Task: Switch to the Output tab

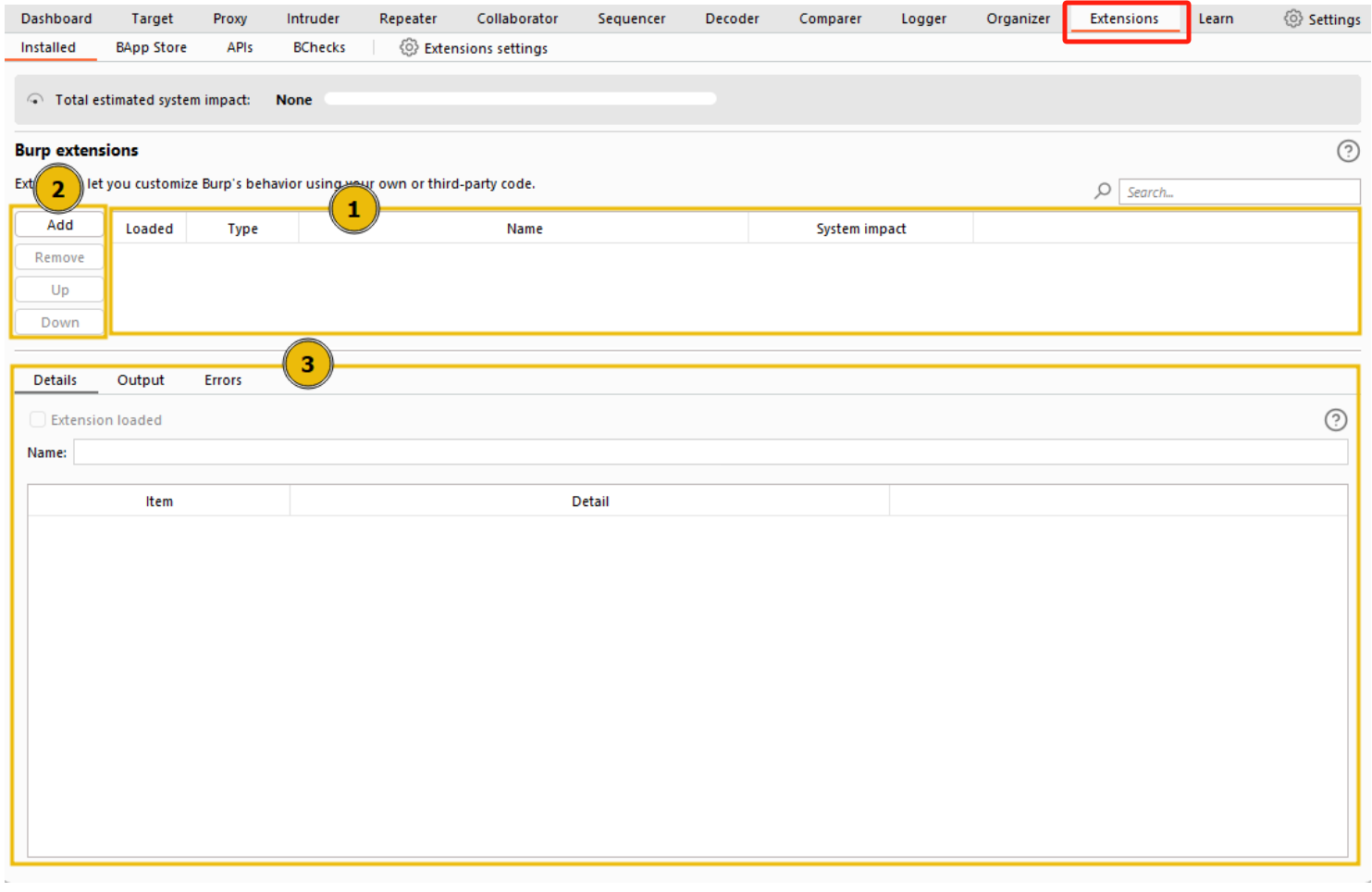Action: tap(141, 380)
